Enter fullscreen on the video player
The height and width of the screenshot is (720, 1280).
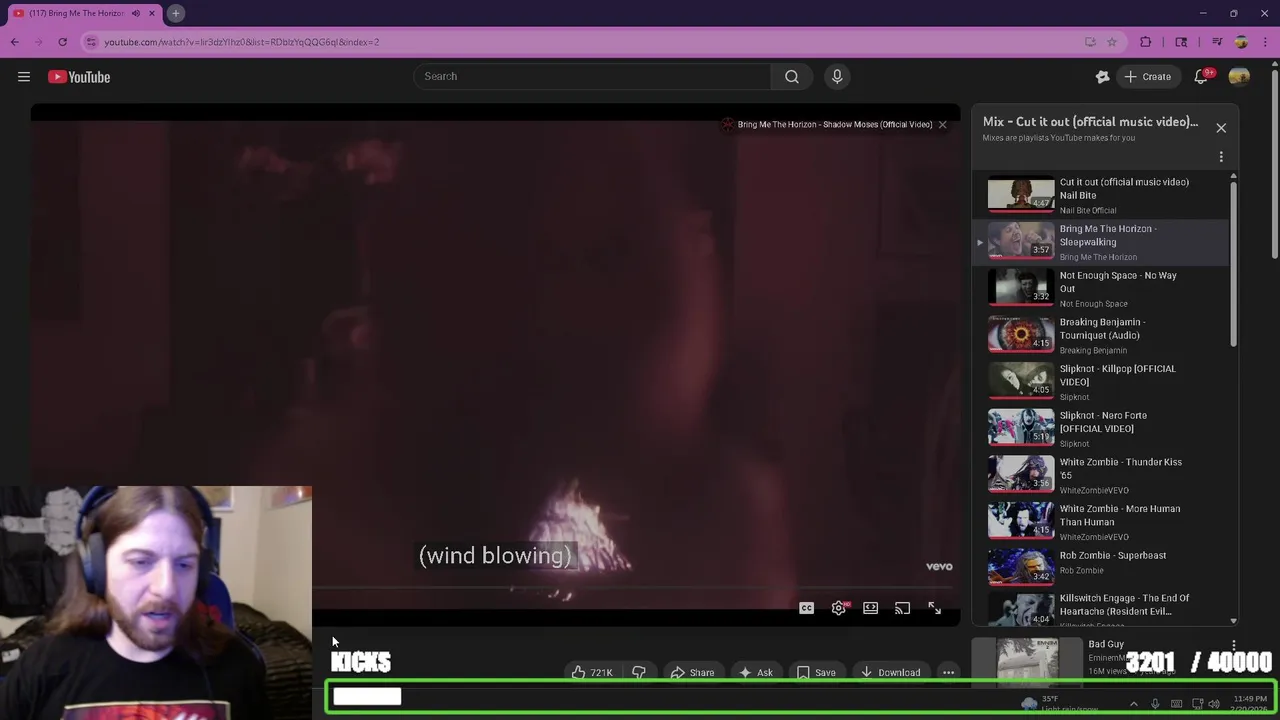click(934, 608)
